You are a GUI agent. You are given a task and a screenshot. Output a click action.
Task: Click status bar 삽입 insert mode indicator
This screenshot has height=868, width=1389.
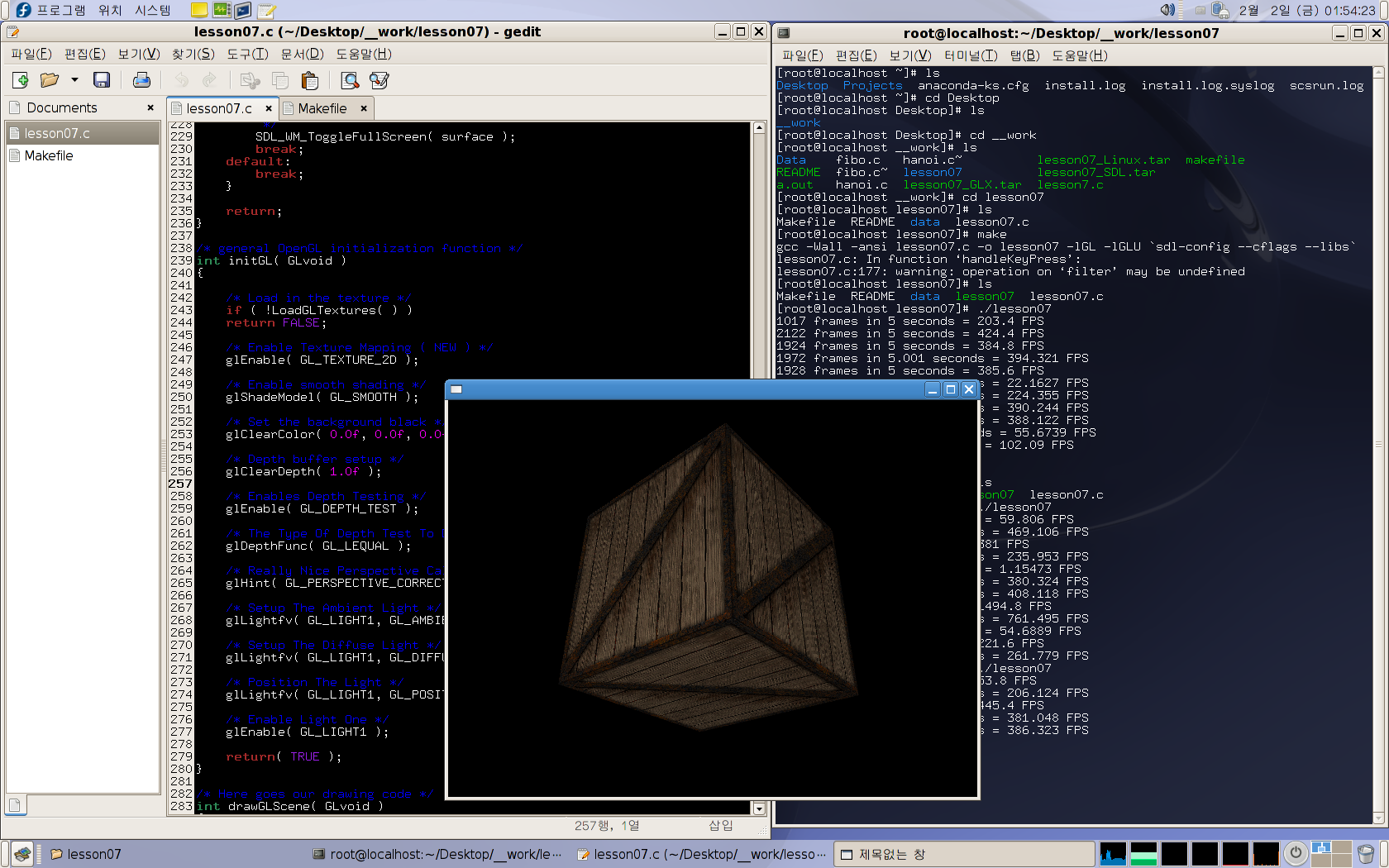(x=720, y=825)
